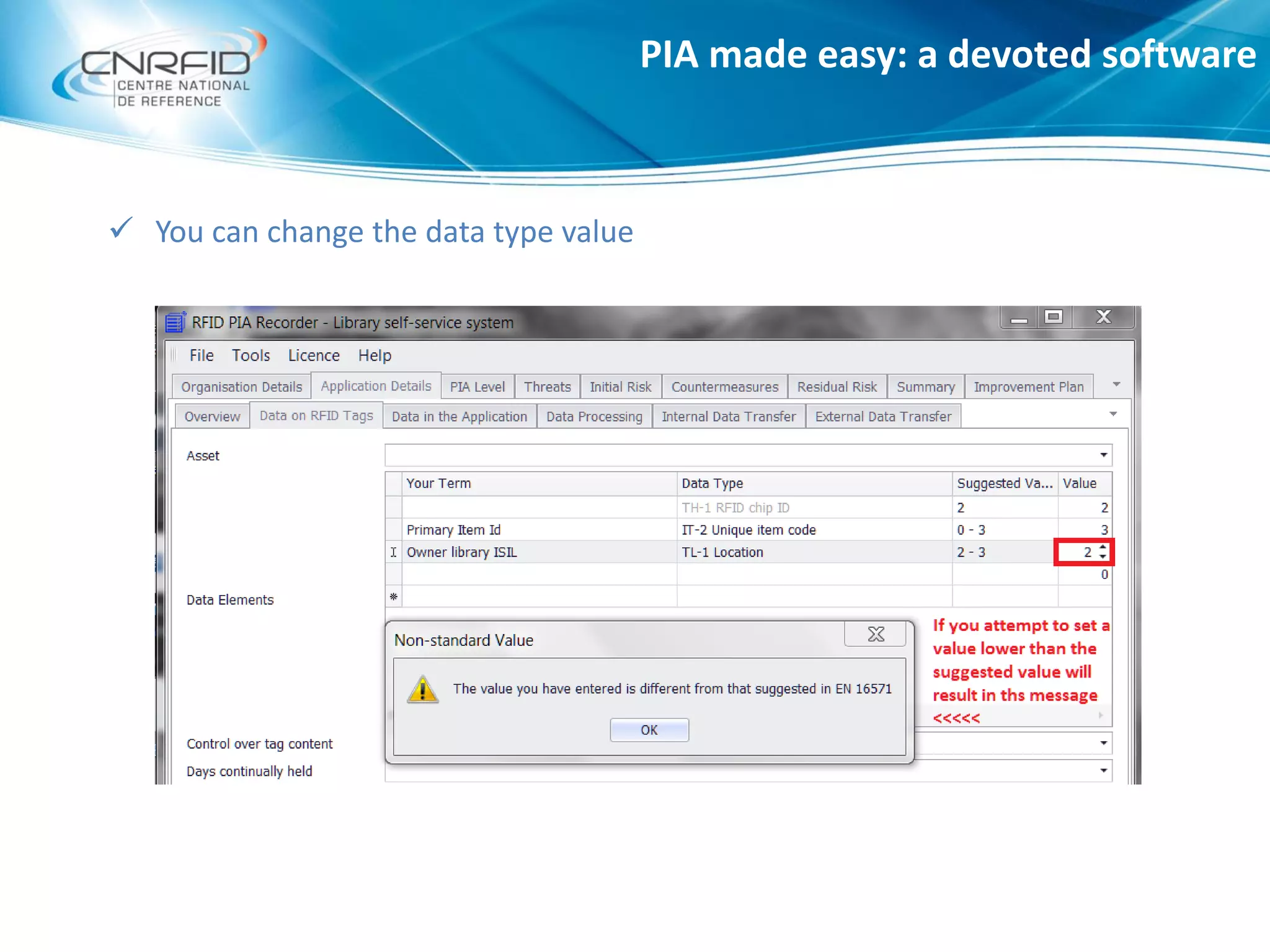Go to the PIA Level tab
Screen dimensions: 1270x952
click(477, 387)
